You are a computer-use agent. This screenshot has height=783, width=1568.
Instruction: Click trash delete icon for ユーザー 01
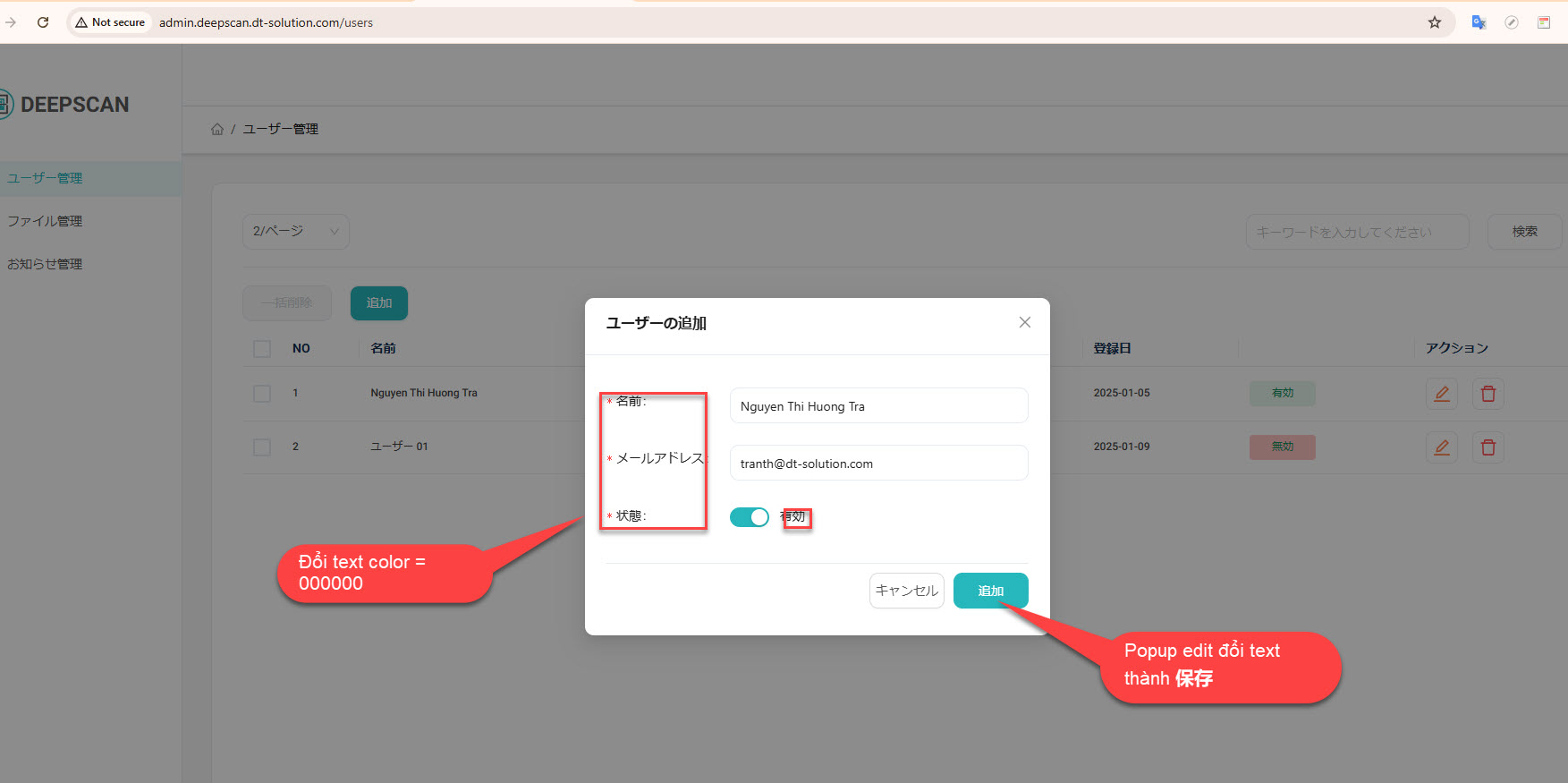[1487, 447]
